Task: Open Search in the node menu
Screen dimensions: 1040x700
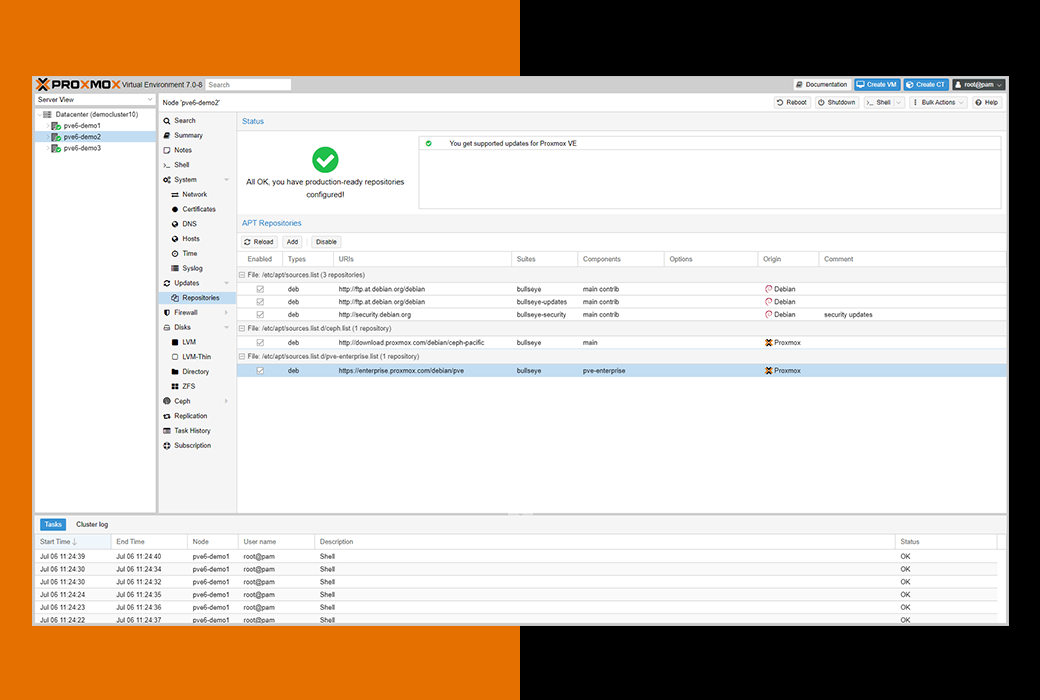Action: point(184,121)
